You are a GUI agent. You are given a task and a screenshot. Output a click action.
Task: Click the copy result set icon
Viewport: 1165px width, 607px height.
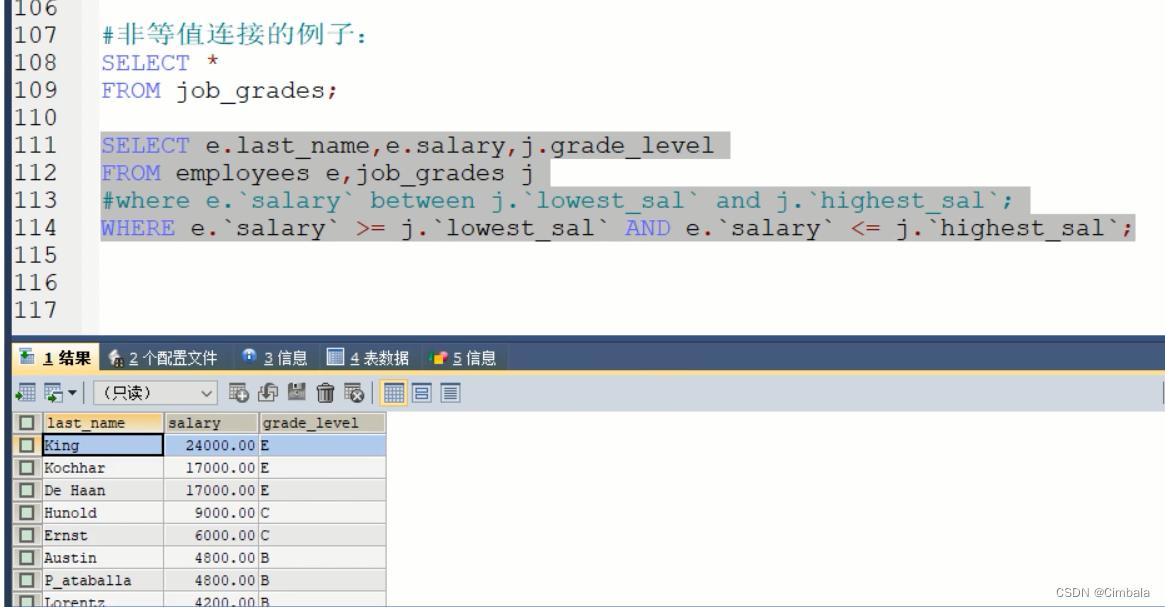click(53, 392)
